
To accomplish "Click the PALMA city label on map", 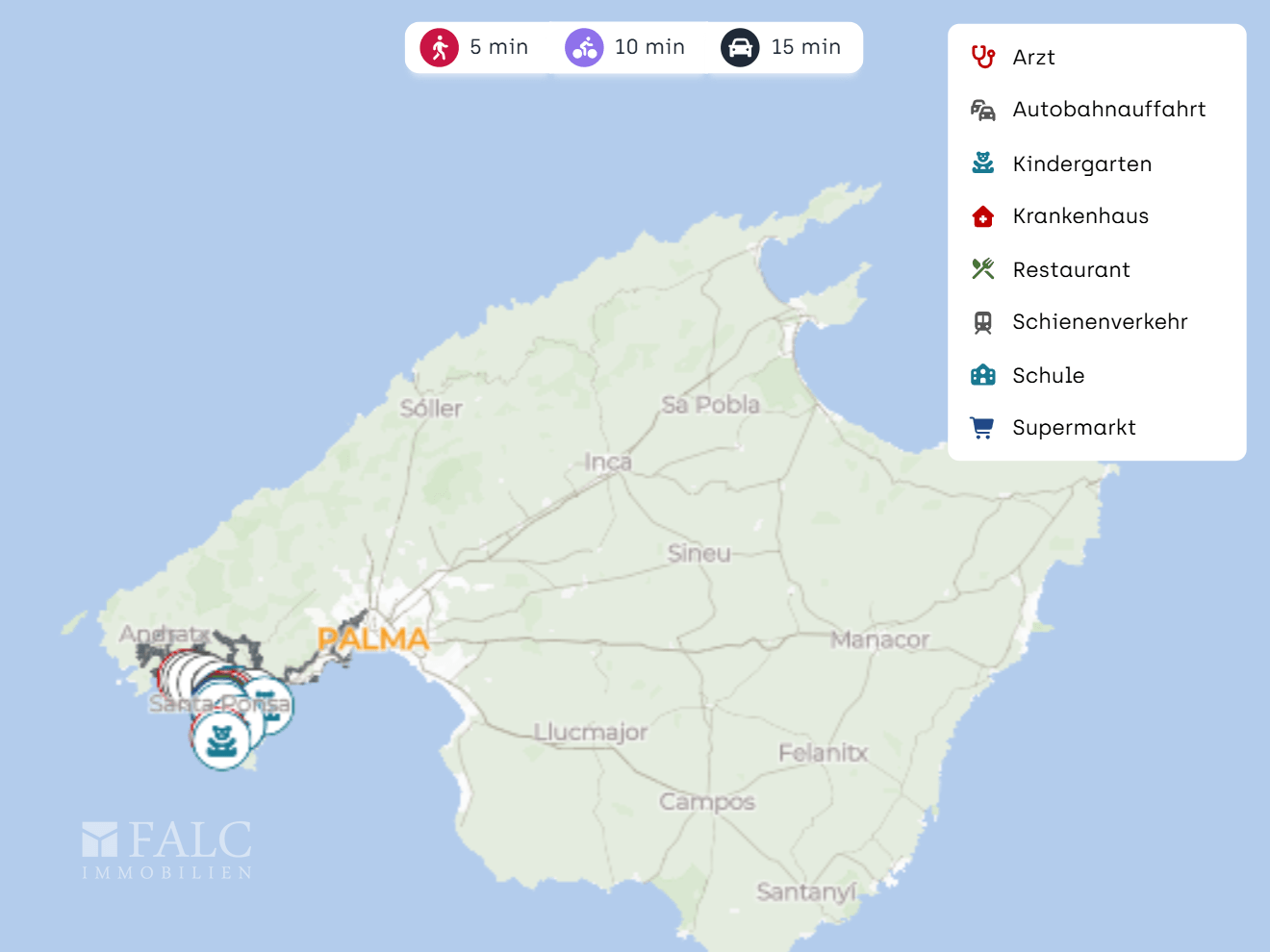I will tap(372, 639).
